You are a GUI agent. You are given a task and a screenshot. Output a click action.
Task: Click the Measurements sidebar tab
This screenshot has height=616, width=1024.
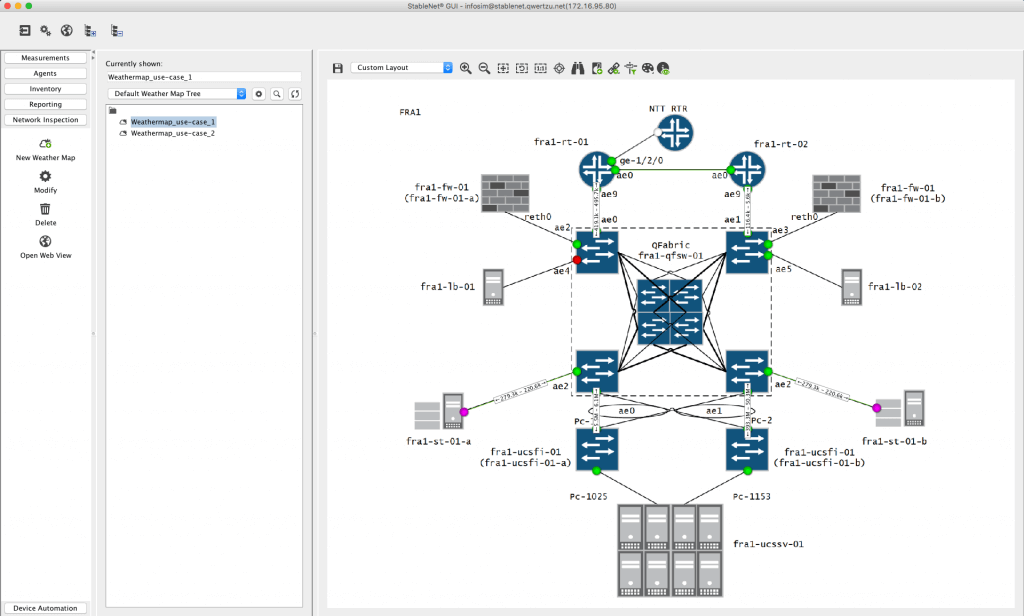[45, 57]
